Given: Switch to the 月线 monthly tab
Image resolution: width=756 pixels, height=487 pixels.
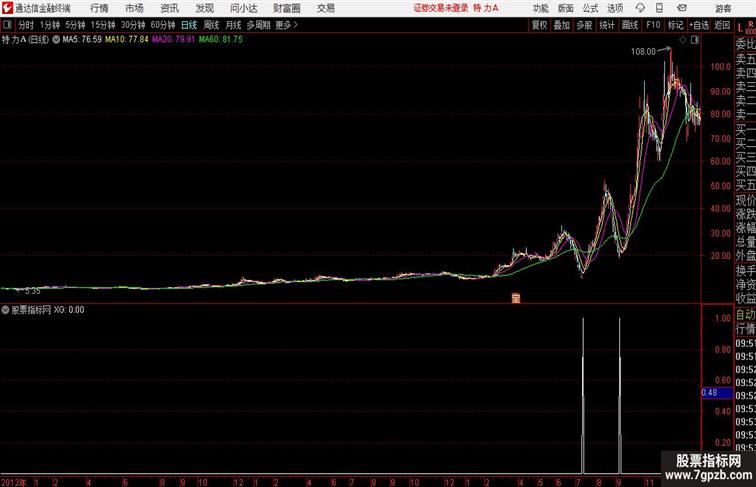Looking at the screenshot, I should [x=233, y=25].
